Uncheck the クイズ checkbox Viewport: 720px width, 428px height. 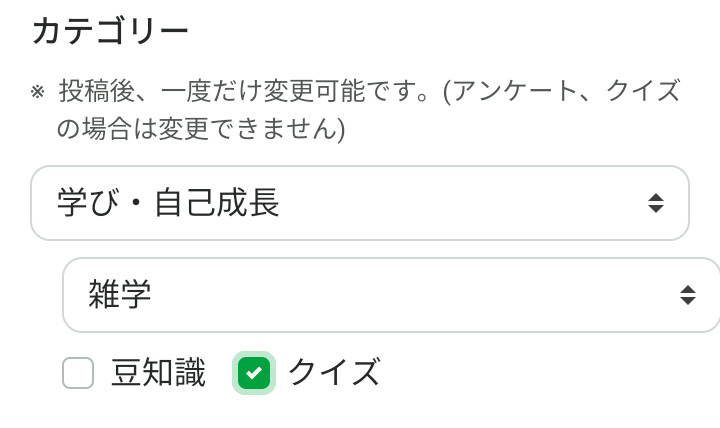click(254, 373)
